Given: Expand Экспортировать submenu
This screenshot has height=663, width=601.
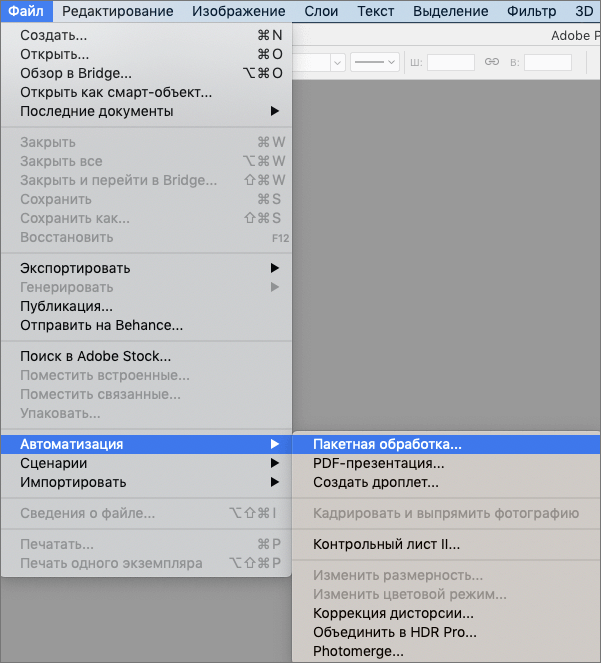Looking at the screenshot, I should 146,268.
